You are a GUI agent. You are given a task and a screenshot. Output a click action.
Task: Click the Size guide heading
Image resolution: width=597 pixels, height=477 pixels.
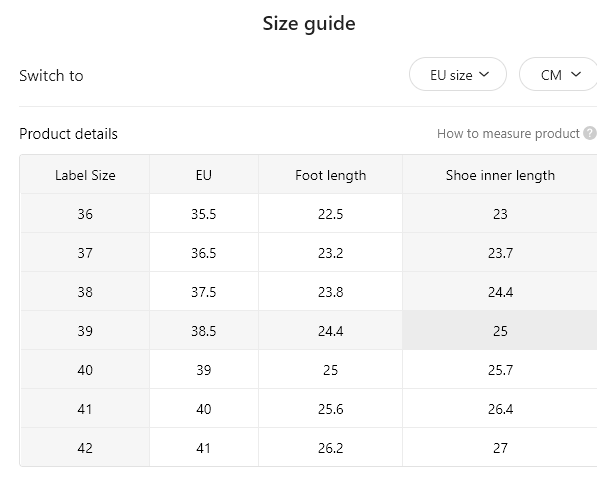pos(309,24)
